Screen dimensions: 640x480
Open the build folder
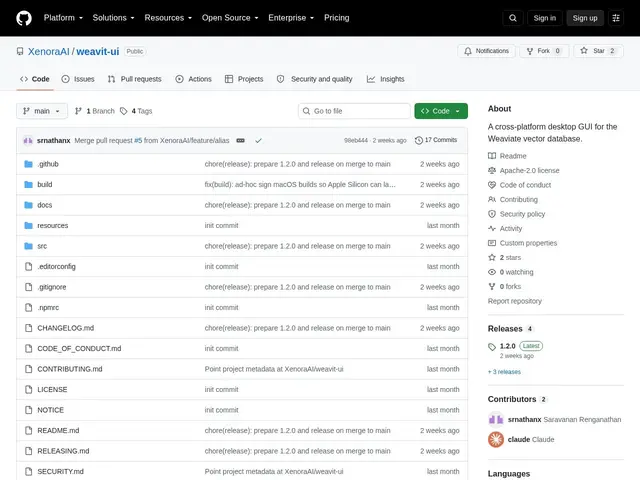click(44, 184)
